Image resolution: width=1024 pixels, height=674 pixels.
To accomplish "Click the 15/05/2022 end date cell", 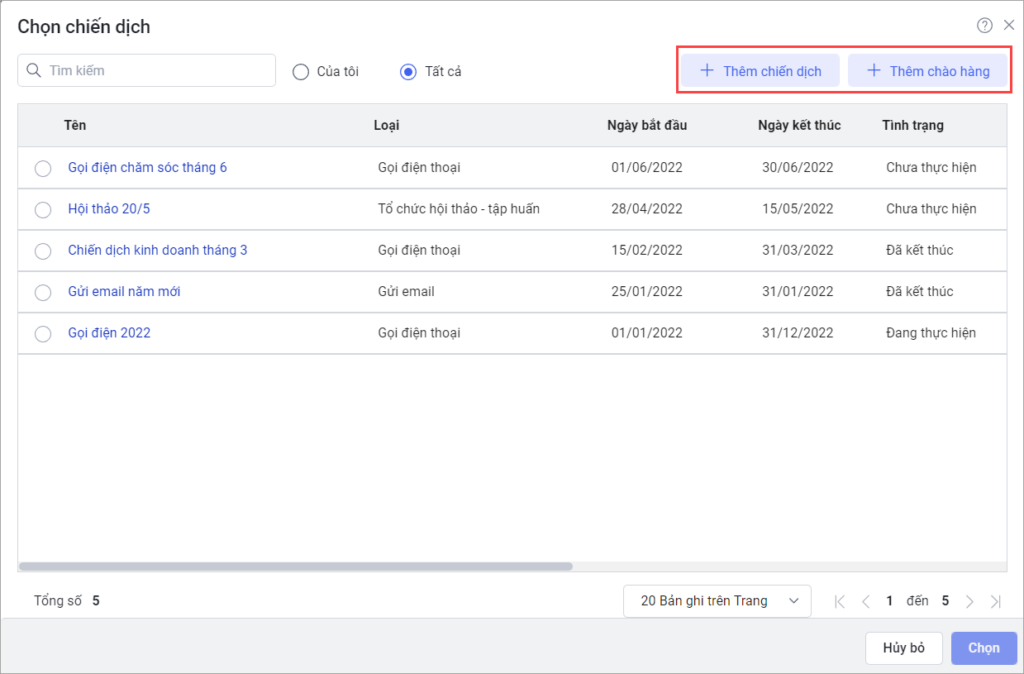I will point(797,209).
